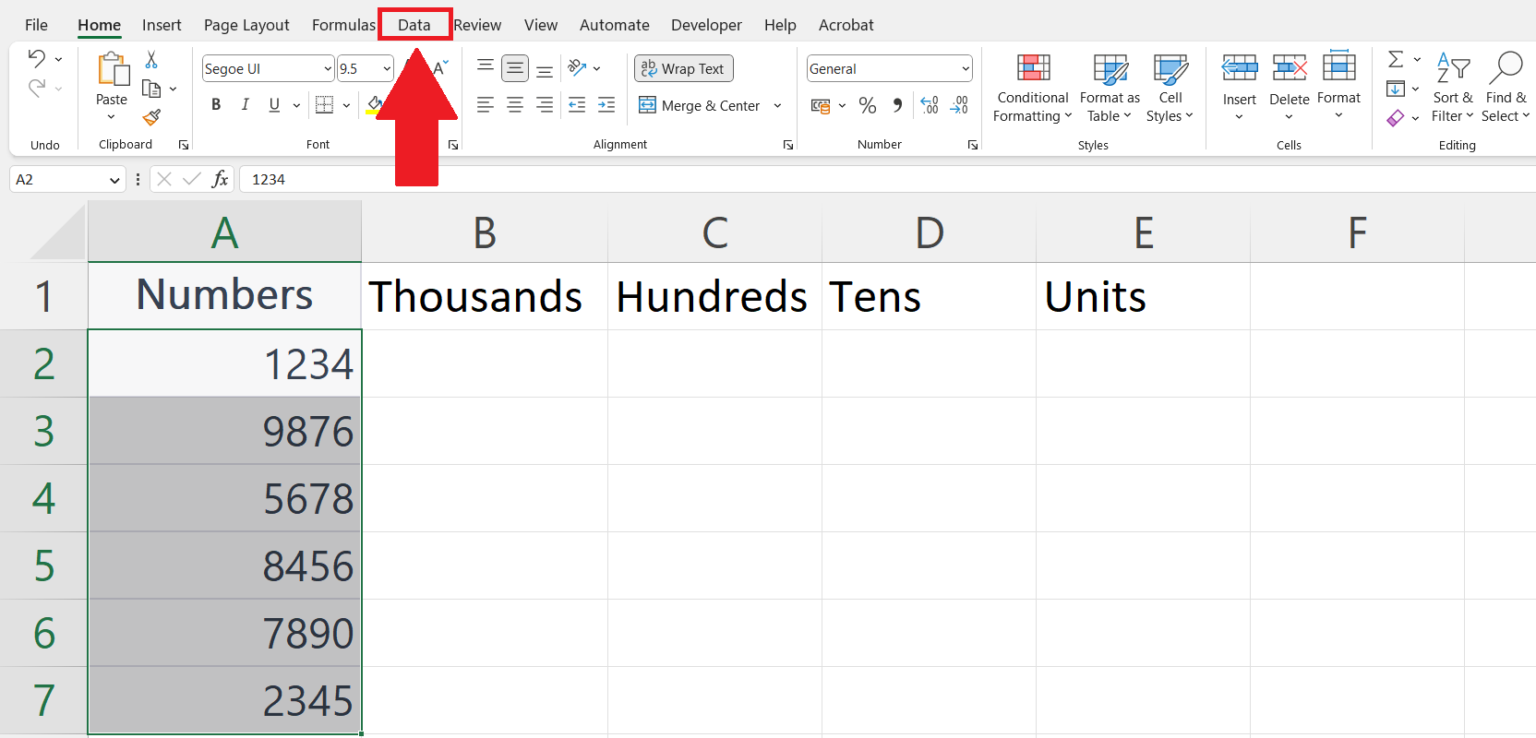1536x738 pixels.
Task: Open the Number Format dialog launcher
Action: click(973, 145)
